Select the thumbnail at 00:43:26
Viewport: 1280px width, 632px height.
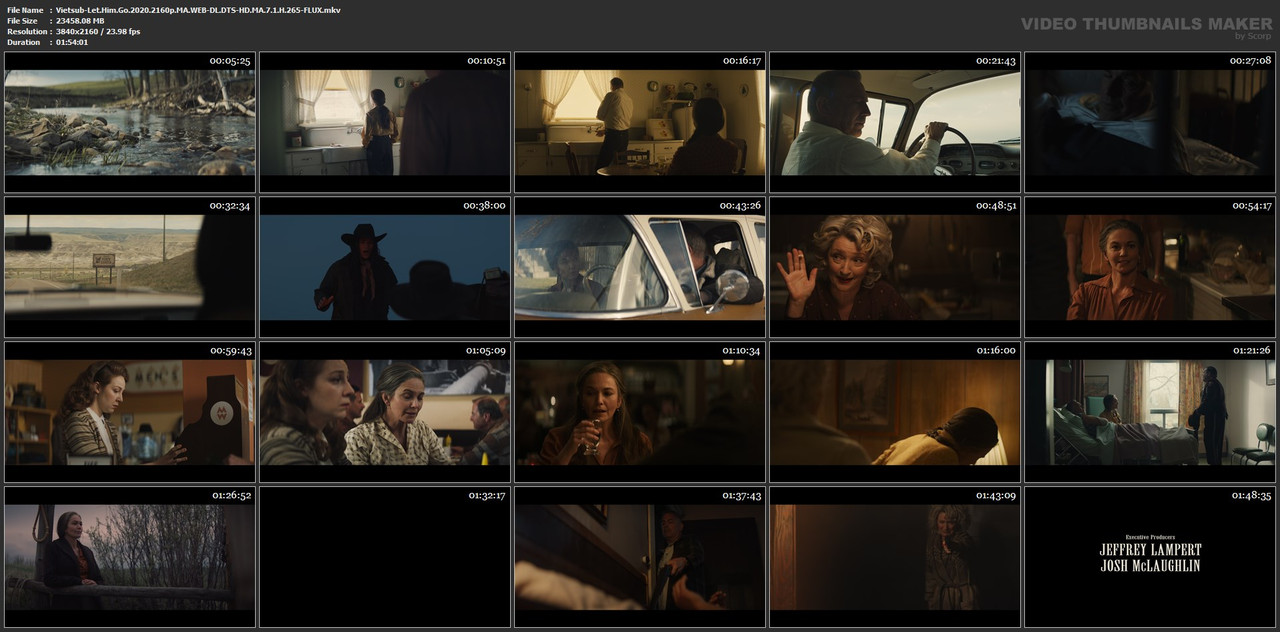point(640,267)
